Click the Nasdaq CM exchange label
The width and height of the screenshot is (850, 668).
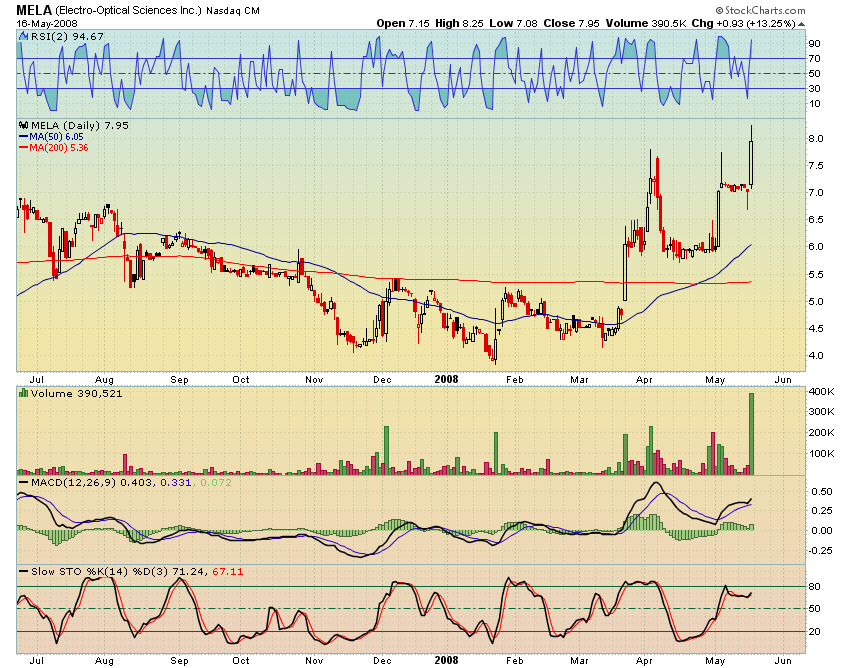coord(233,11)
